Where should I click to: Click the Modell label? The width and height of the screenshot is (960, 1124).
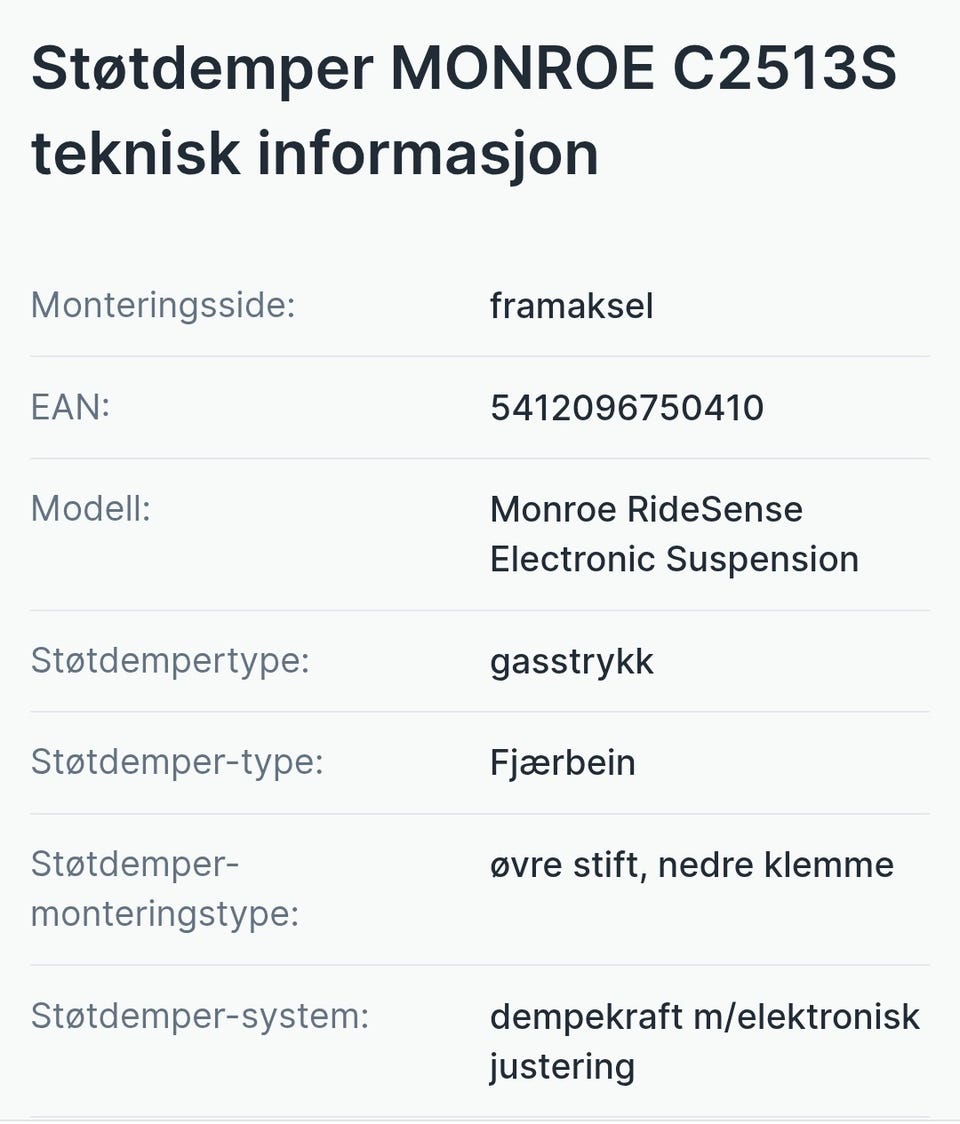pyautogui.click(x=90, y=509)
